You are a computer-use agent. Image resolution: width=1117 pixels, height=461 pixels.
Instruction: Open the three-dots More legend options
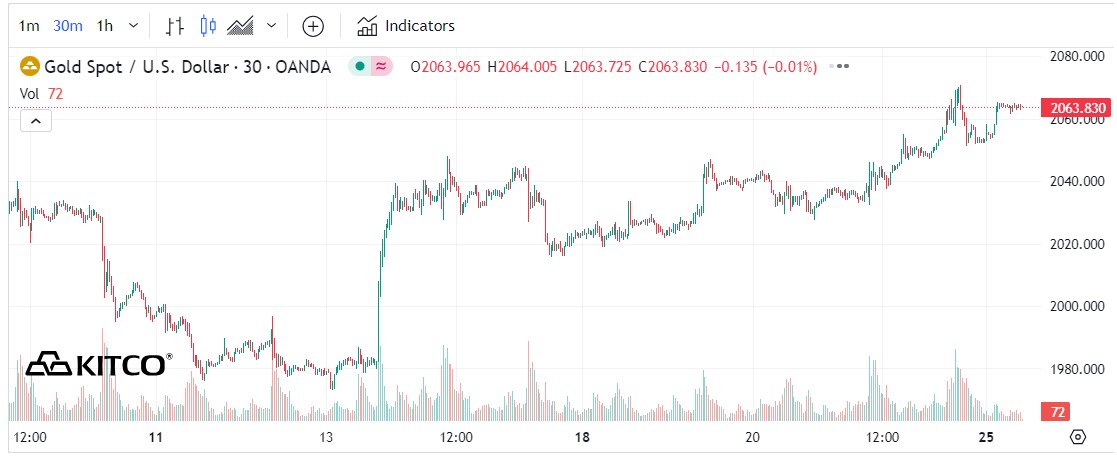pyautogui.click(x=842, y=67)
